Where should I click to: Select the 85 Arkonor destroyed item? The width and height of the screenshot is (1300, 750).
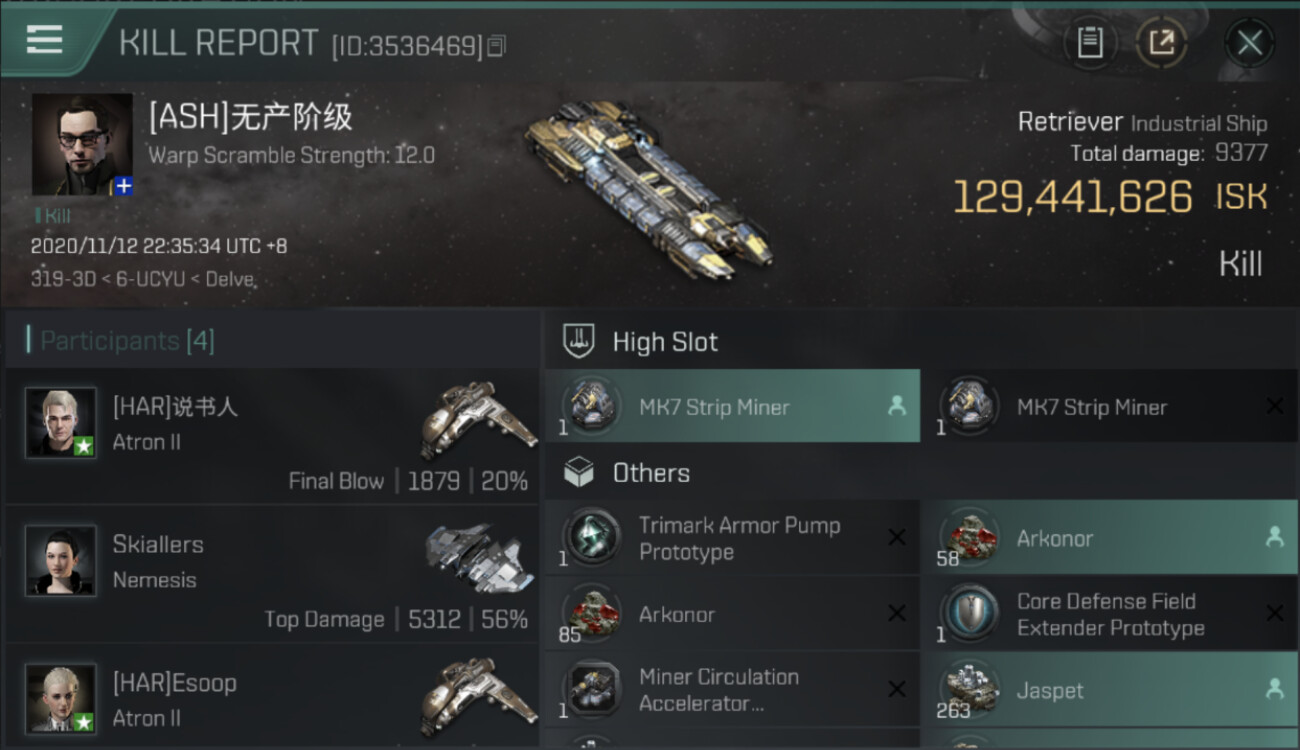tap(732, 614)
